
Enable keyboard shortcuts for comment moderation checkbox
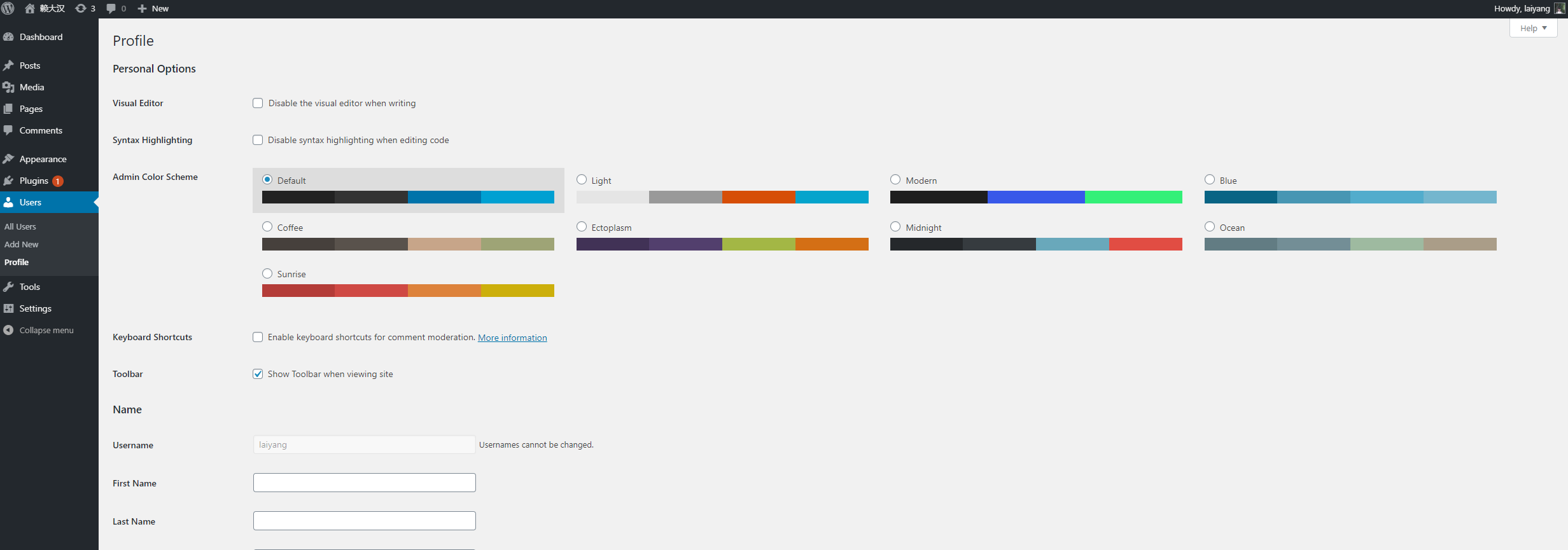[258, 337]
